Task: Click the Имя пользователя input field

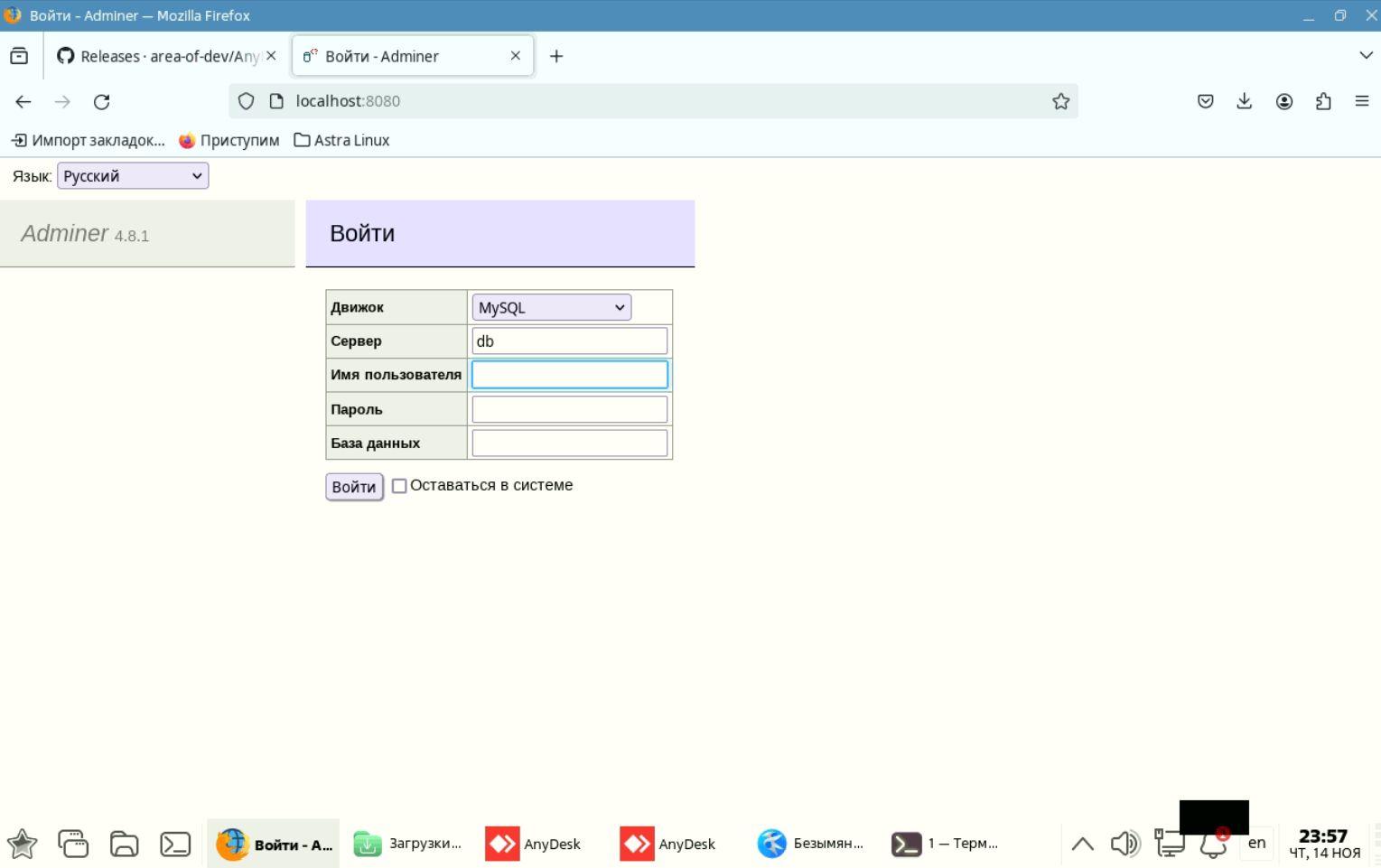Action: point(570,375)
